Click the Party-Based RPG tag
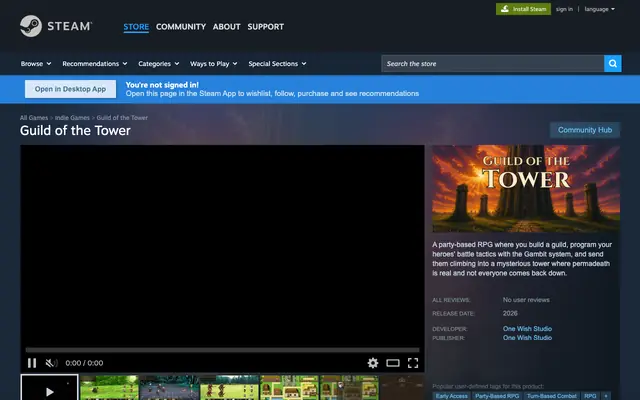The width and height of the screenshot is (640, 400). tap(497, 396)
